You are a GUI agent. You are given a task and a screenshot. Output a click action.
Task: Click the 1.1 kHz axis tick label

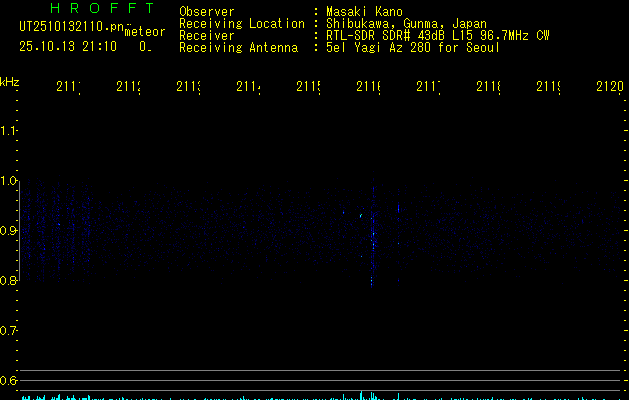click(8, 131)
